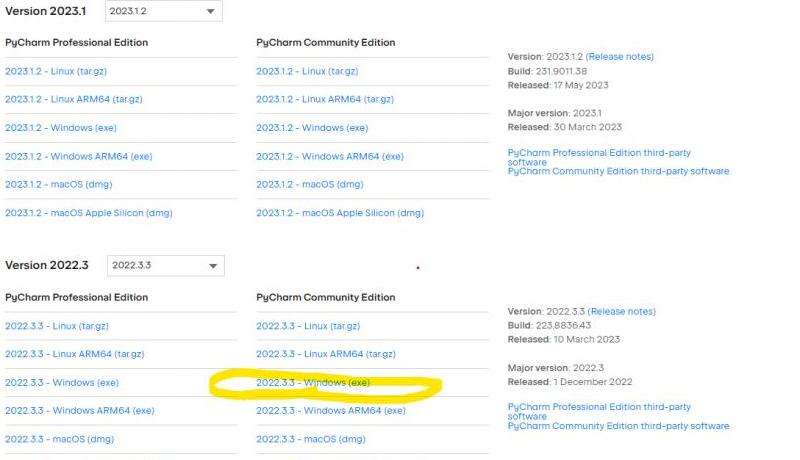
Task: Click the 'Major version: 2022.3' text
Action: [x=556, y=368]
